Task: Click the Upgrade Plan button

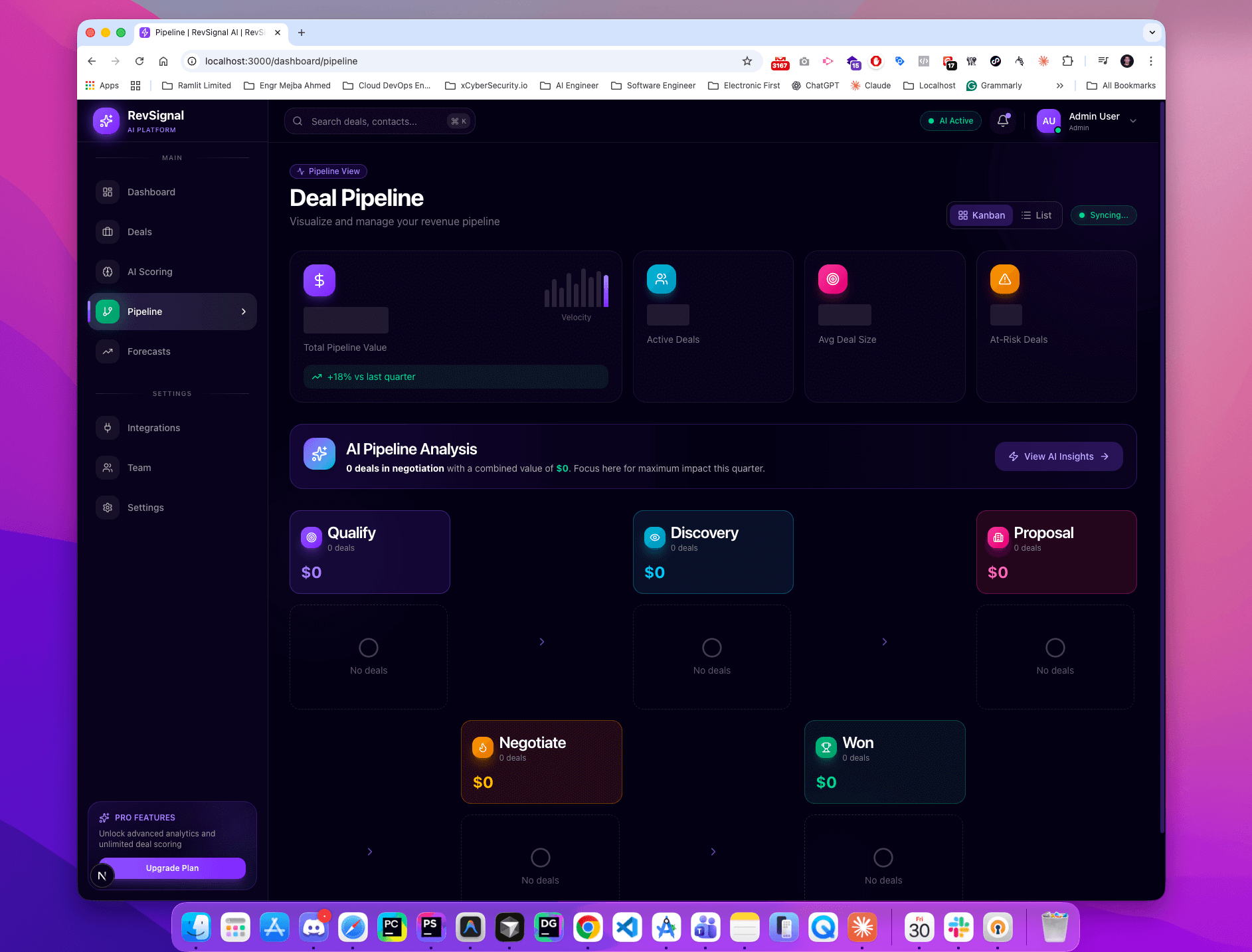Action: click(x=171, y=868)
